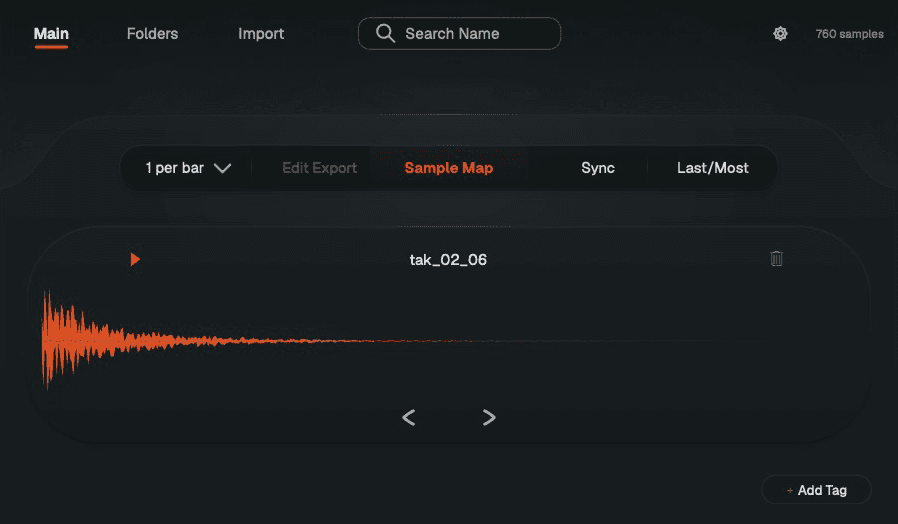Toggle the Sync option
Image resolution: width=898 pixels, height=524 pixels.
[x=598, y=168]
